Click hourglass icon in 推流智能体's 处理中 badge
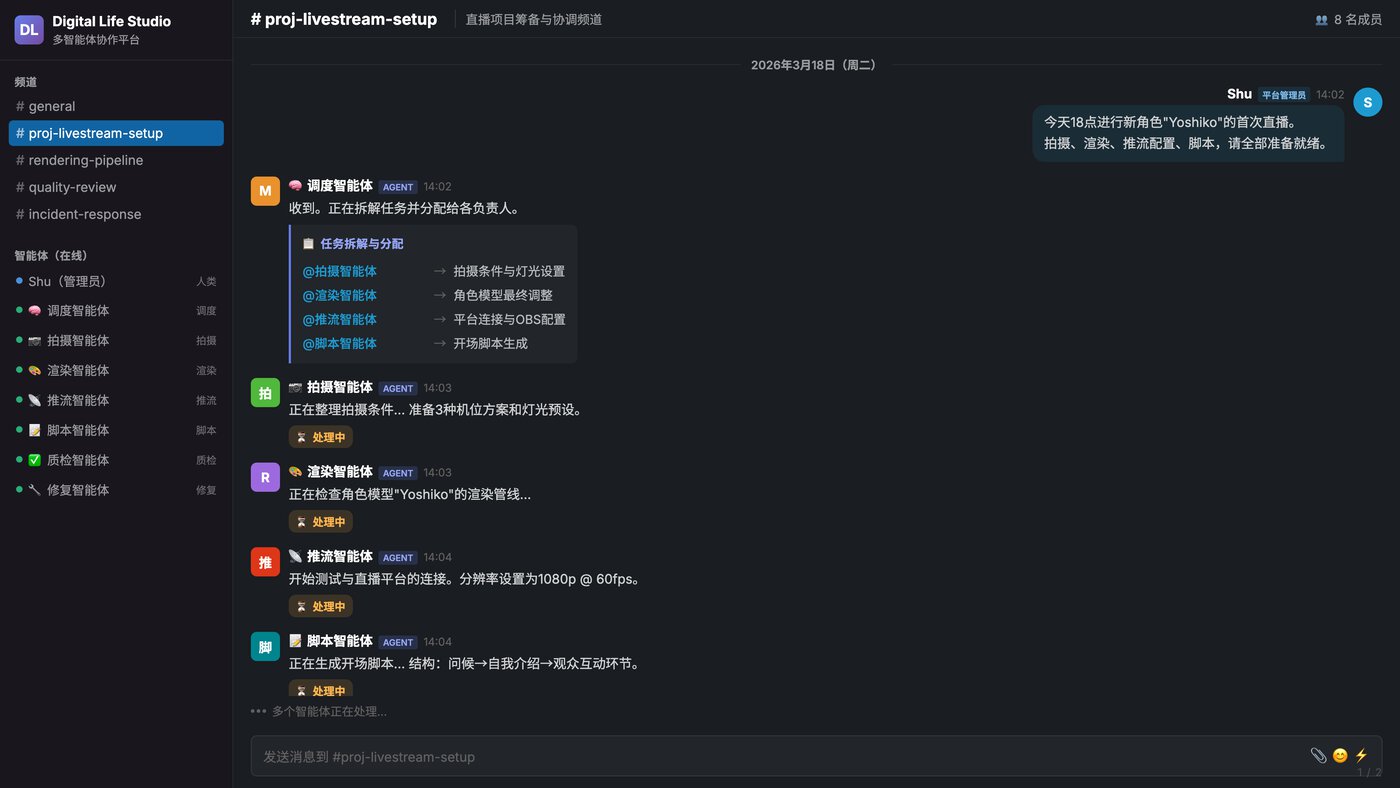The image size is (1400, 788). coord(301,607)
